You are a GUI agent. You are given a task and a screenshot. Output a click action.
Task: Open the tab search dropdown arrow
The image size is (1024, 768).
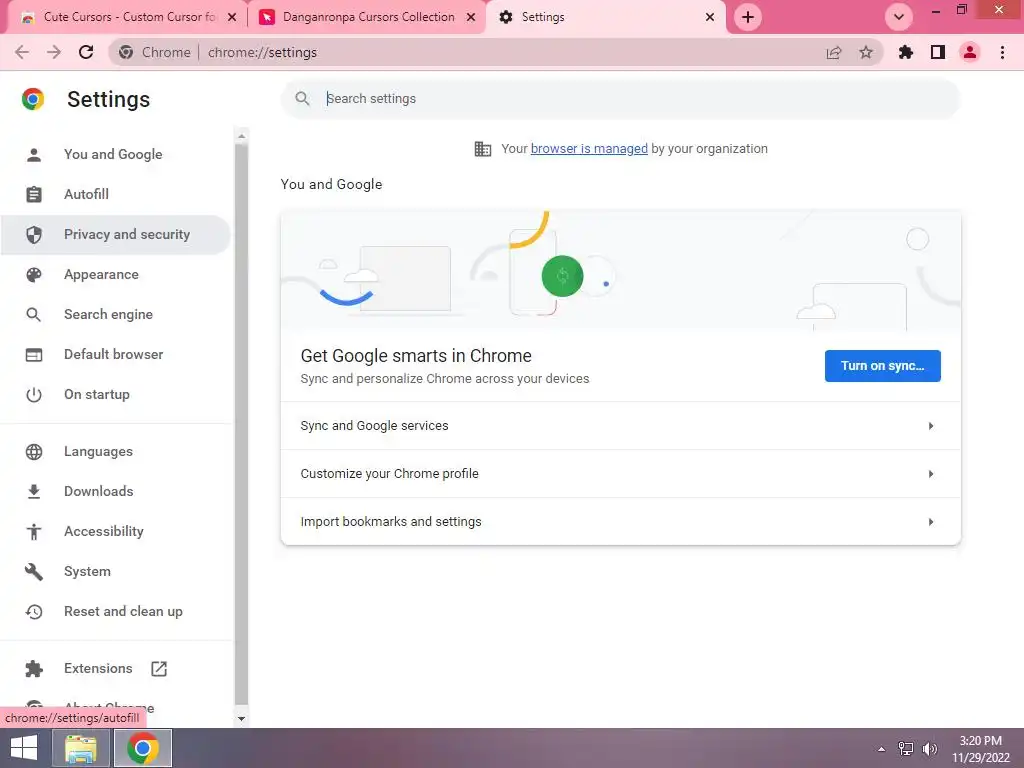point(899,17)
